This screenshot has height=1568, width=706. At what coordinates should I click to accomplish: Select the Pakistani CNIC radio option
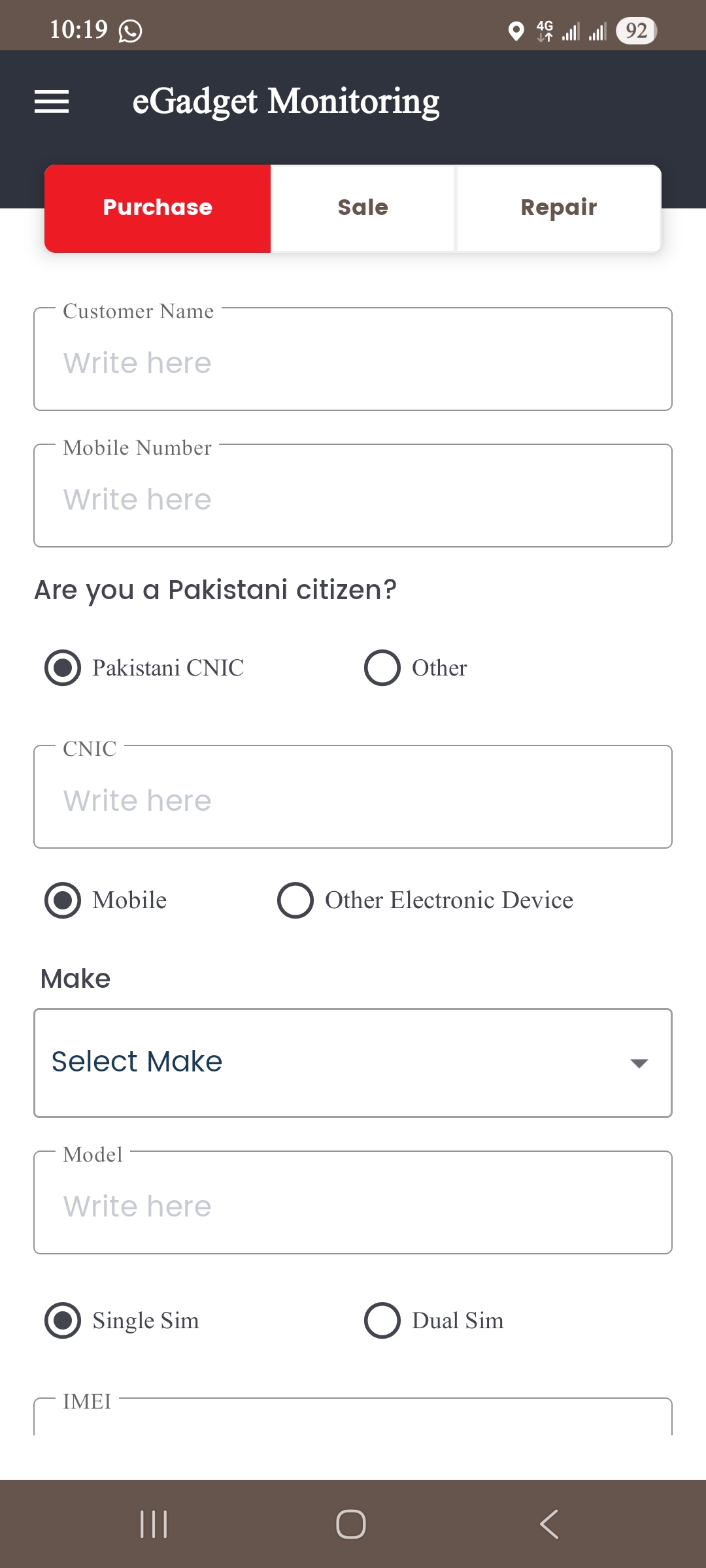click(144, 668)
